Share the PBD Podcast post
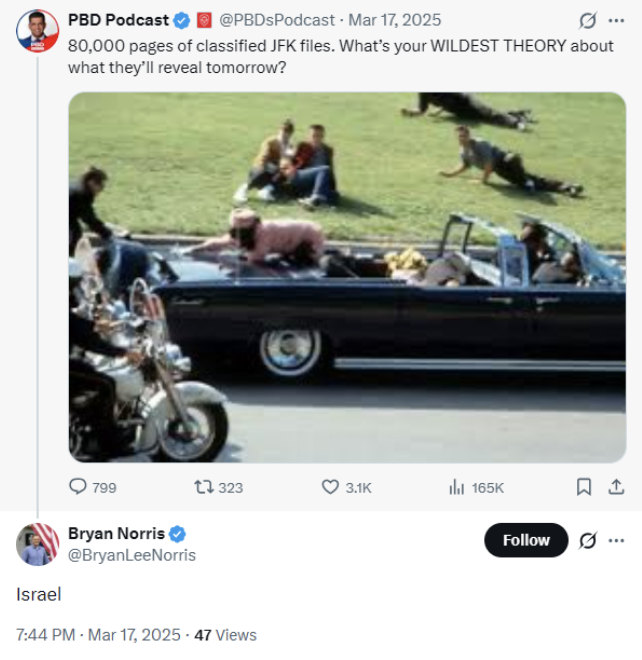Screen dimensions: 642x660 (616, 487)
